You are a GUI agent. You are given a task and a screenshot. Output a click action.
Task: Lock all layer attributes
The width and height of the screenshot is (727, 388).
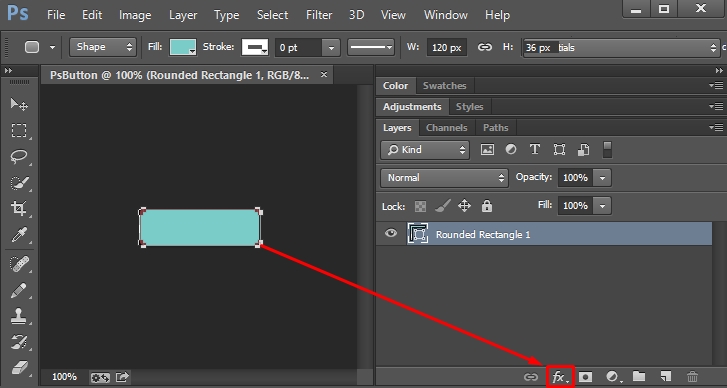pos(486,206)
